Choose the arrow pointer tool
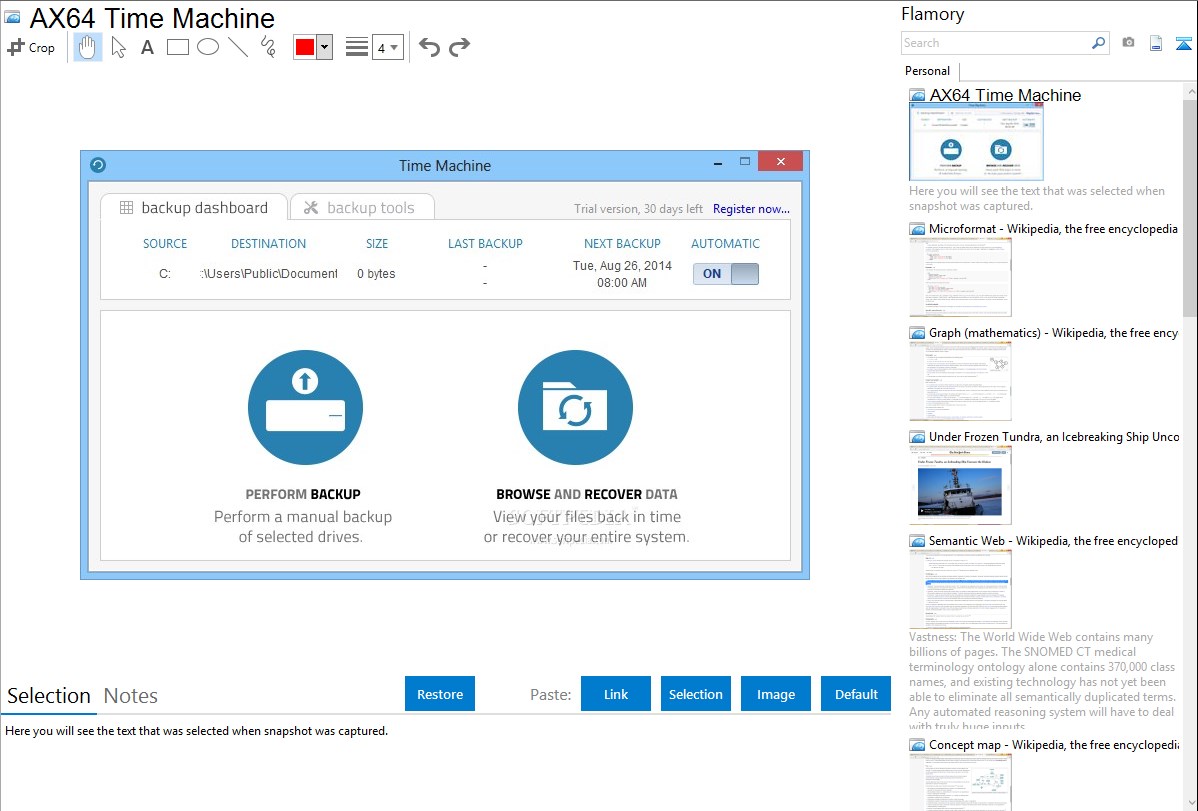The height and width of the screenshot is (811, 1198). (118, 47)
